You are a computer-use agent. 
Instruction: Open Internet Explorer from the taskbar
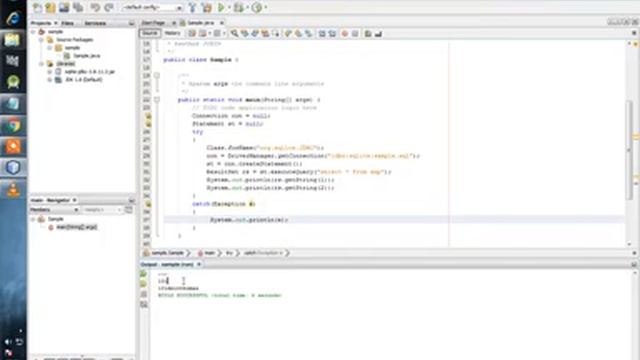[x=13, y=18]
